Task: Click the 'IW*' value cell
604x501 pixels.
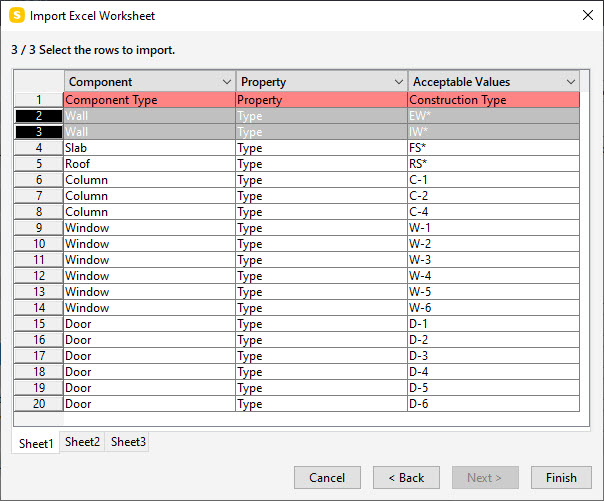Action: [x=493, y=132]
